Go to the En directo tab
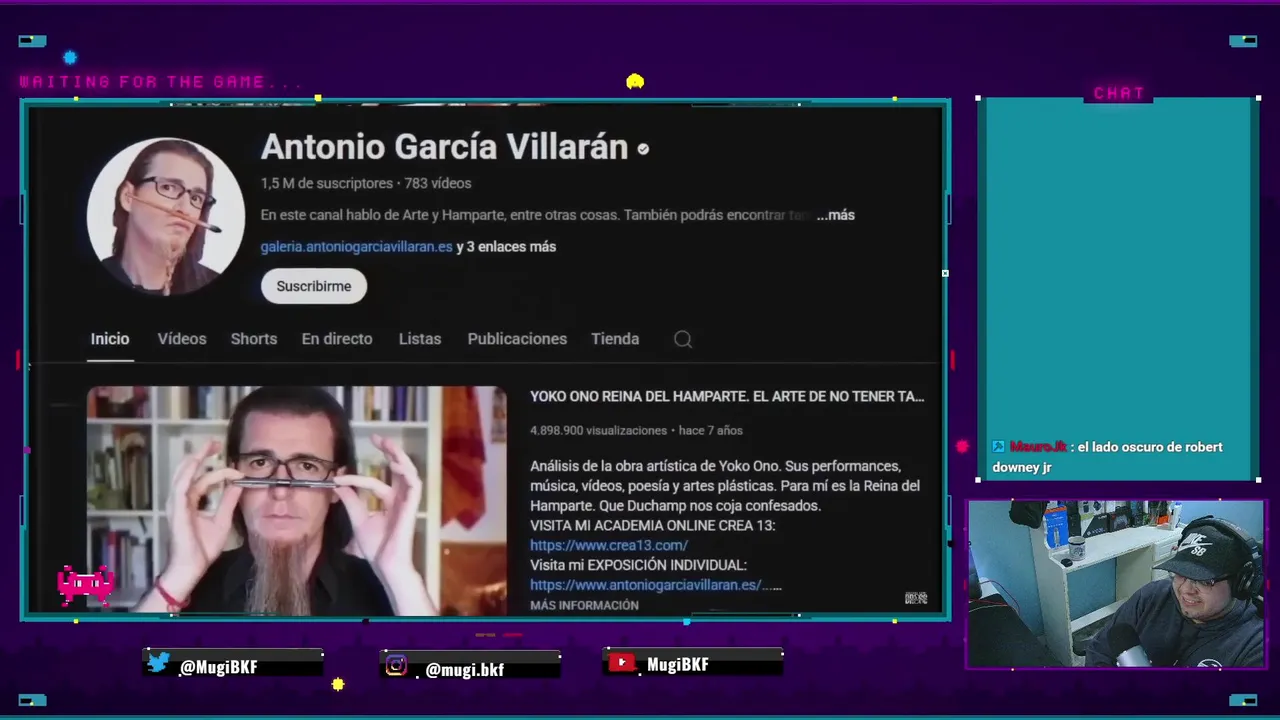Viewport: 1280px width, 720px height. point(337,339)
